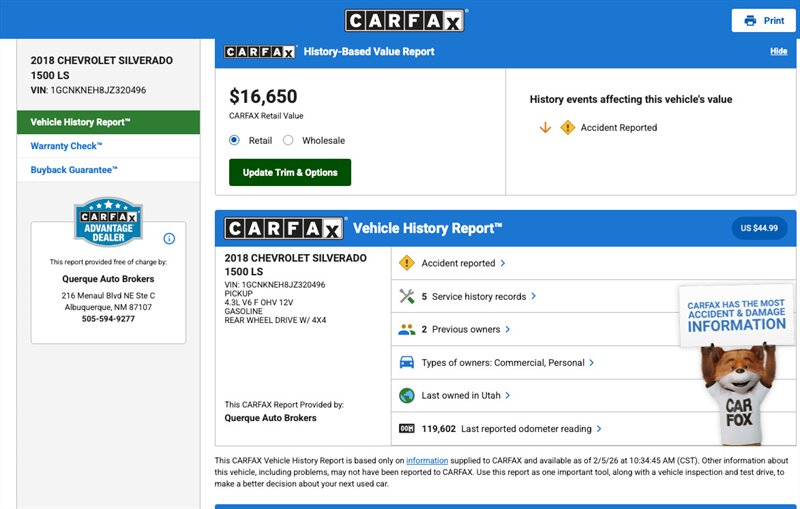Click the wrench service history icon
This screenshot has height=509, width=800.
pyautogui.click(x=406, y=296)
